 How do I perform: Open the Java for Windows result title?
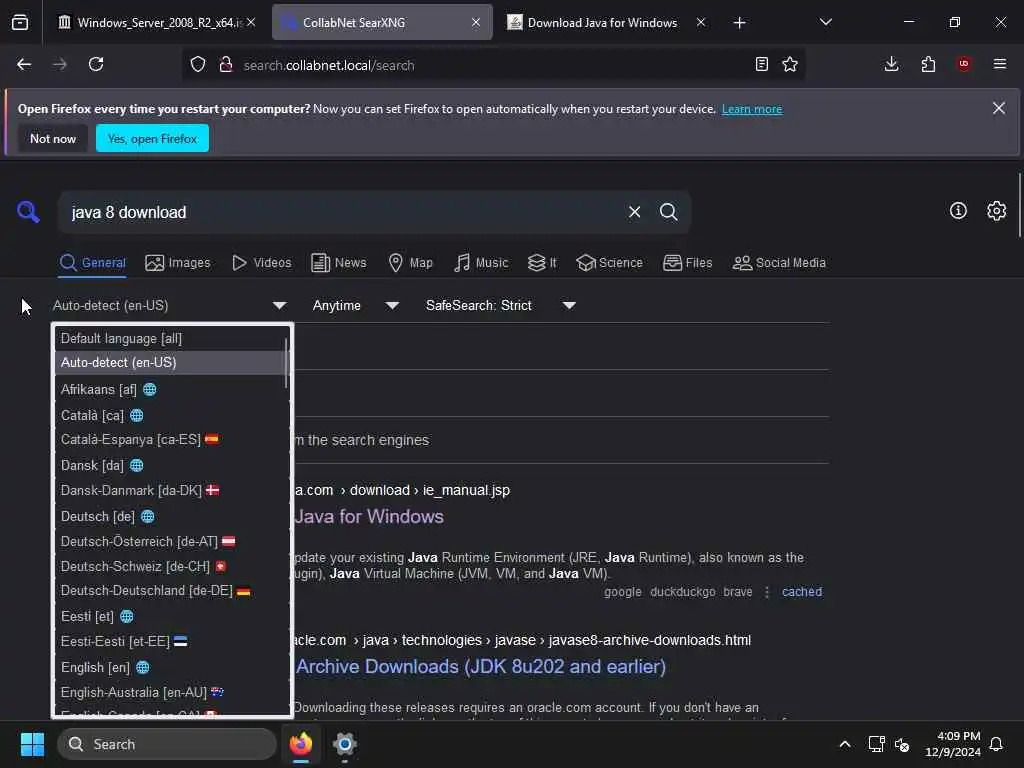click(x=368, y=517)
